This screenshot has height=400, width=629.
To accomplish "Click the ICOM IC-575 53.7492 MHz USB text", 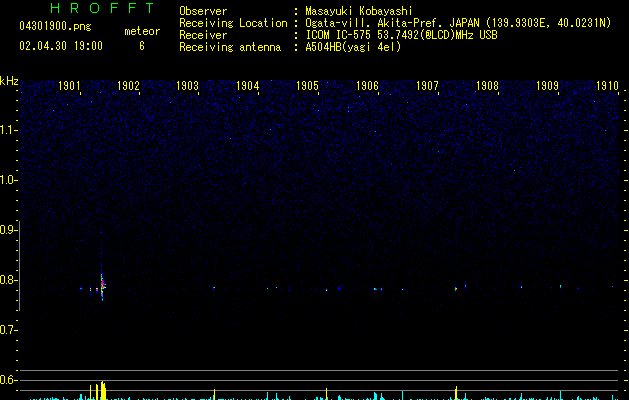I will point(401,35).
